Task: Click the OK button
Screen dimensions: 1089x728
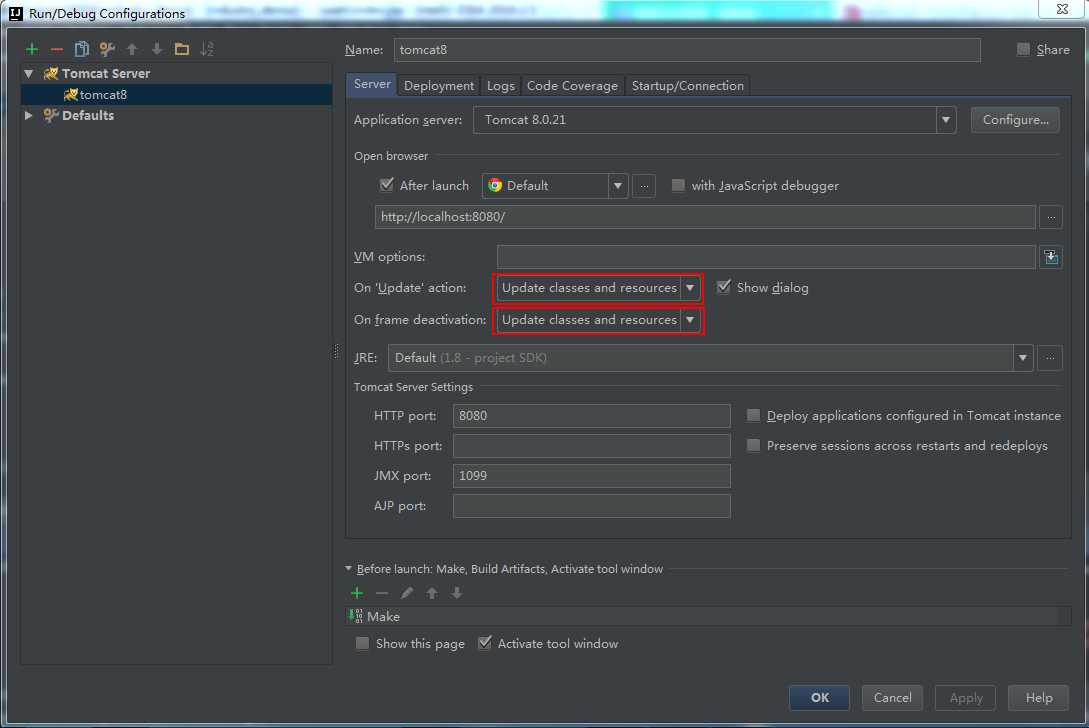Action: pyautogui.click(x=820, y=697)
